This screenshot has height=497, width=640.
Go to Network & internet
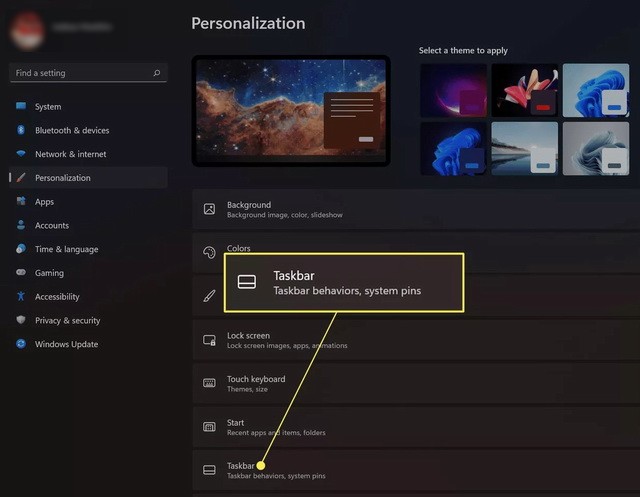[x=88, y=154]
